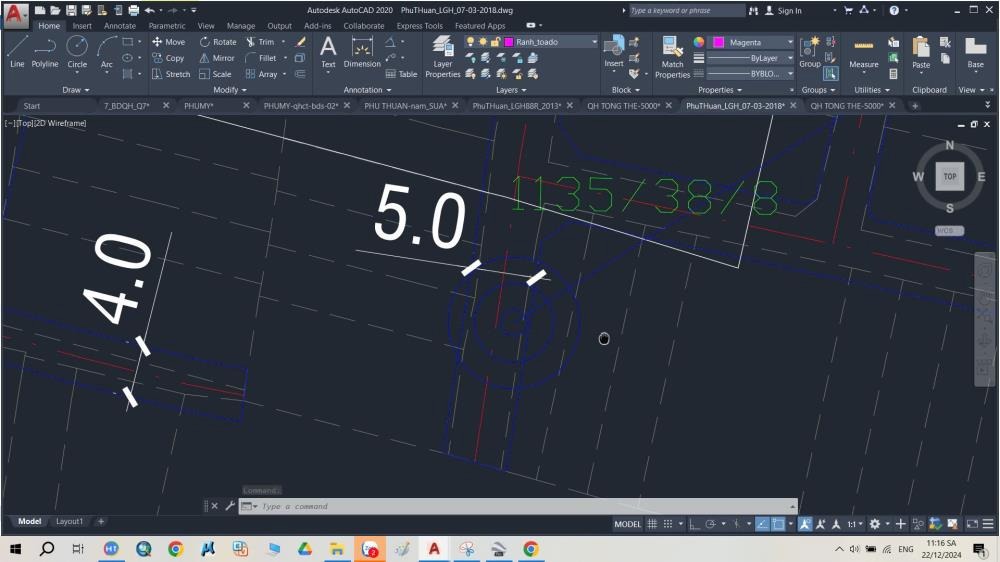Expand the Modify panel

(x=230, y=90)
